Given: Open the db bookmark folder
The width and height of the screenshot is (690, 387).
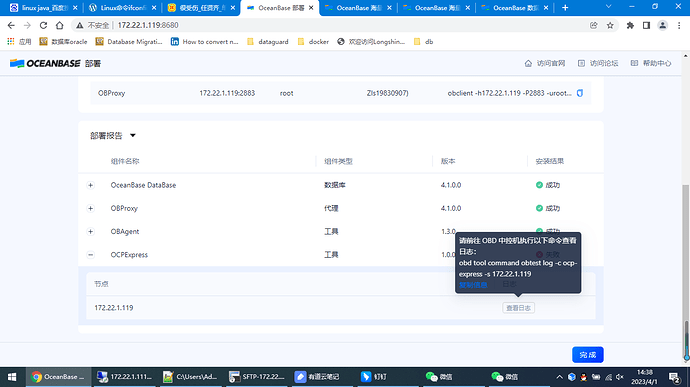Looking at the screenshot, I should 424,42.
